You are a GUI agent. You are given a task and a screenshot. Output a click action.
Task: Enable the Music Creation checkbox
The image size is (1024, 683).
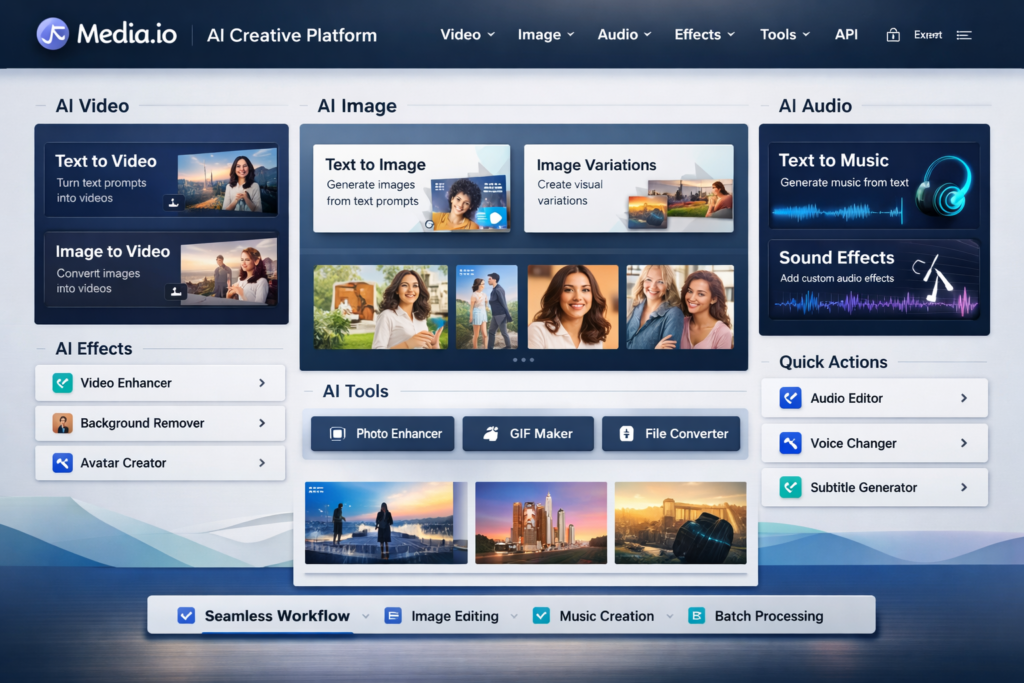[541, 616]
